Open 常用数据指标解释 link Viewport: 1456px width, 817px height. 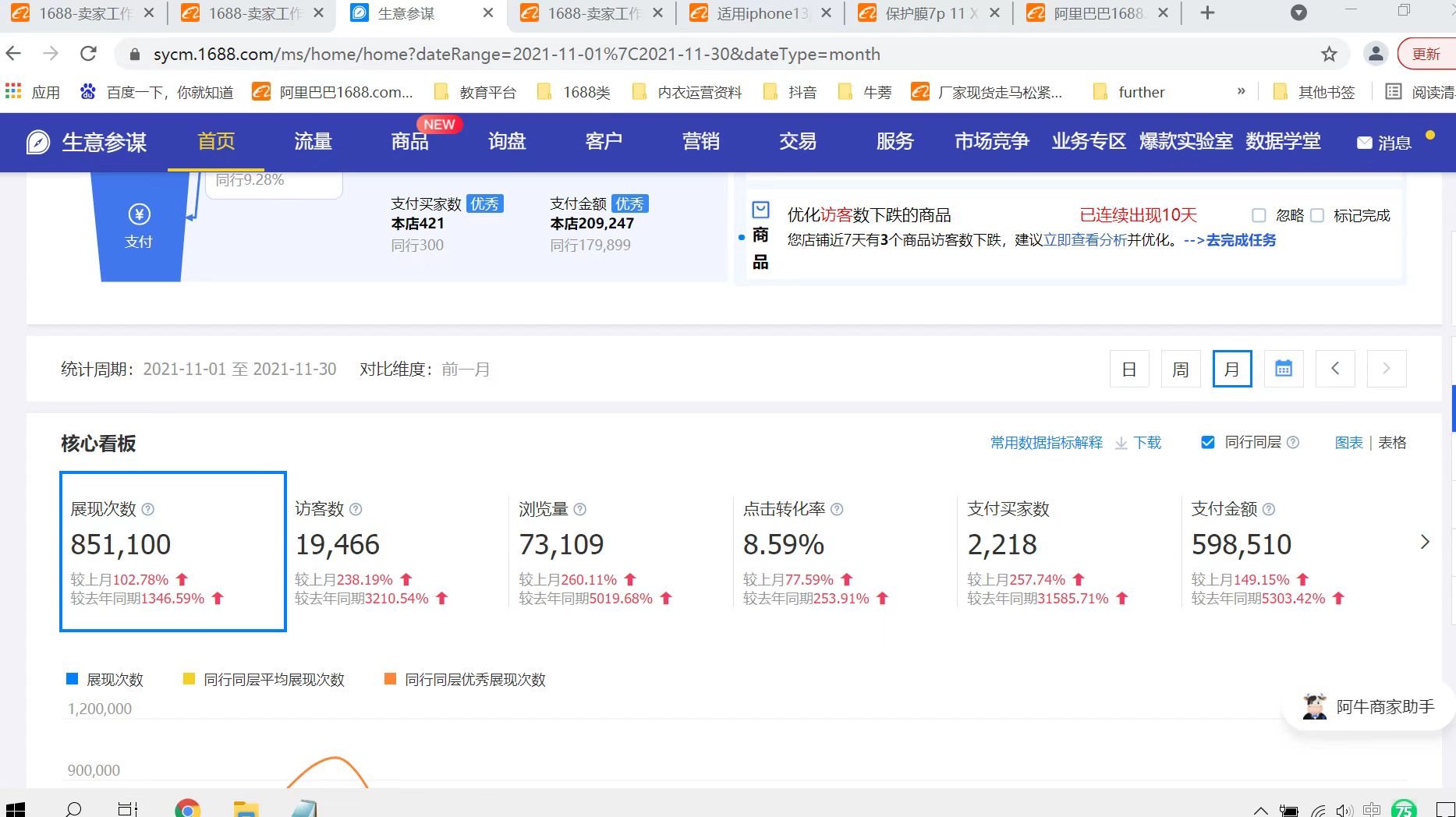point(1047,443)
